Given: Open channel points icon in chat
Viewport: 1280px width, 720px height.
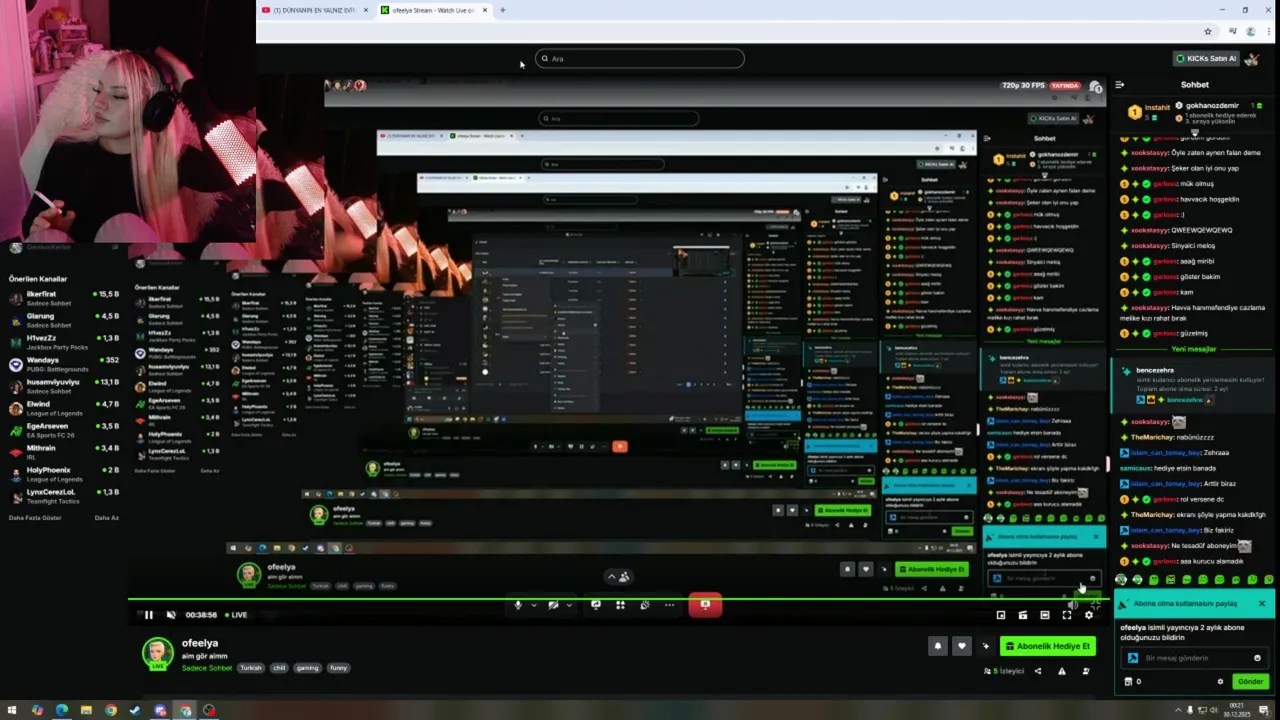Looking at the screenshot, I should click(x=1128, y=682).
